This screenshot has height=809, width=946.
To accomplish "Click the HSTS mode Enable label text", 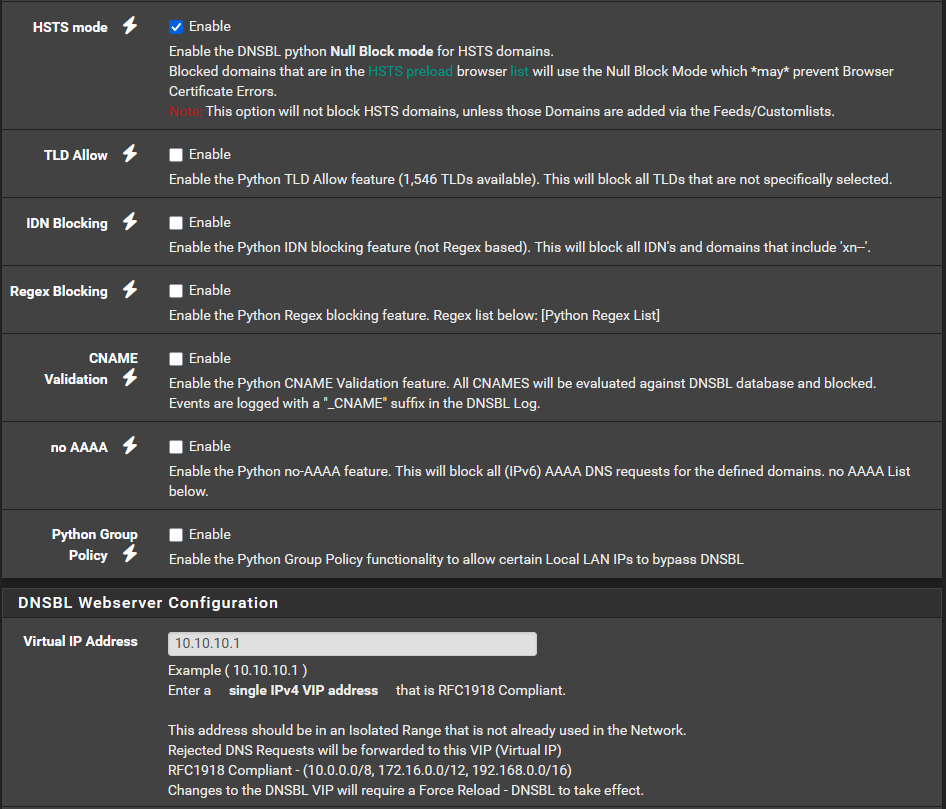I will coord(209,26).
